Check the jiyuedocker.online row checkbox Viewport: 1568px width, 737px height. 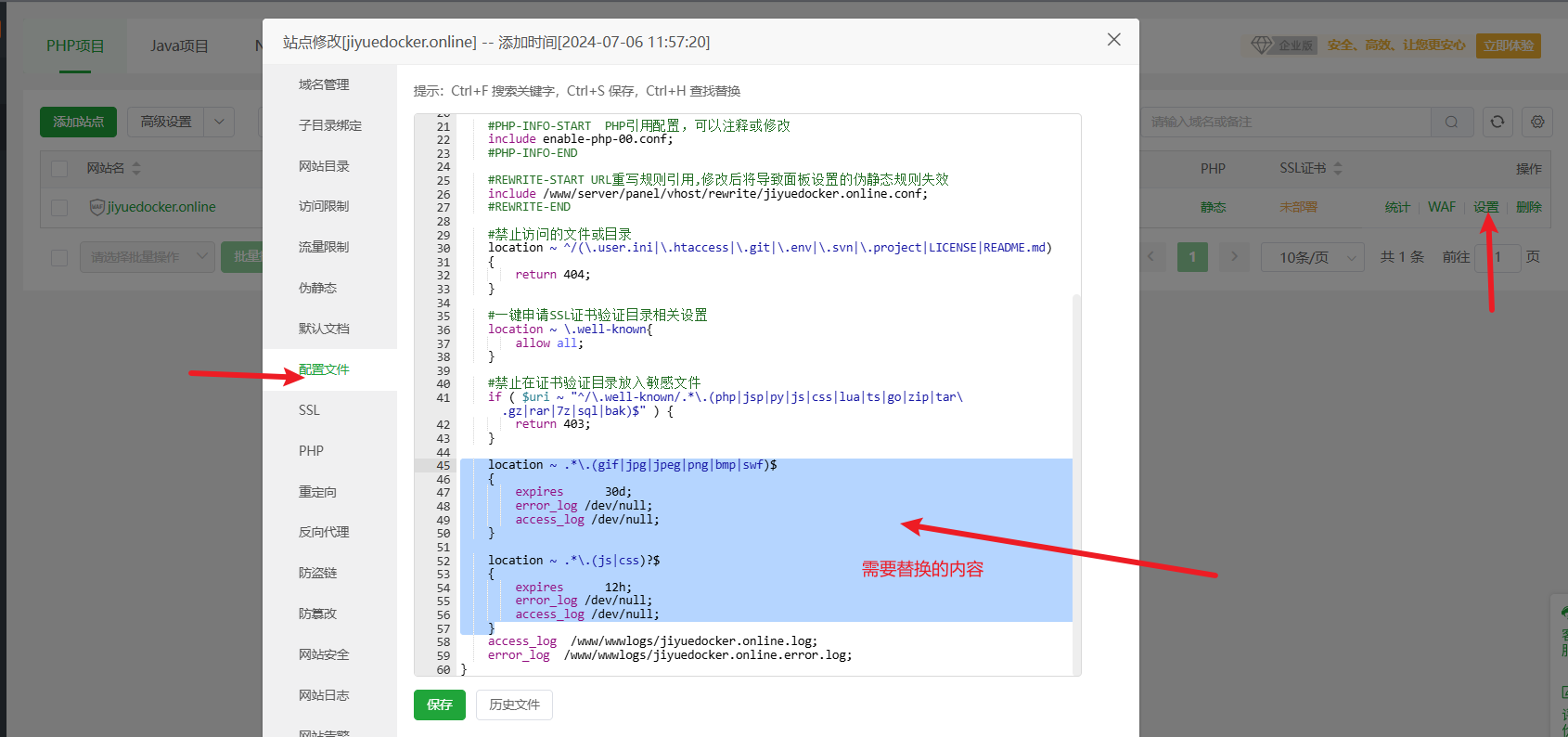59,207
